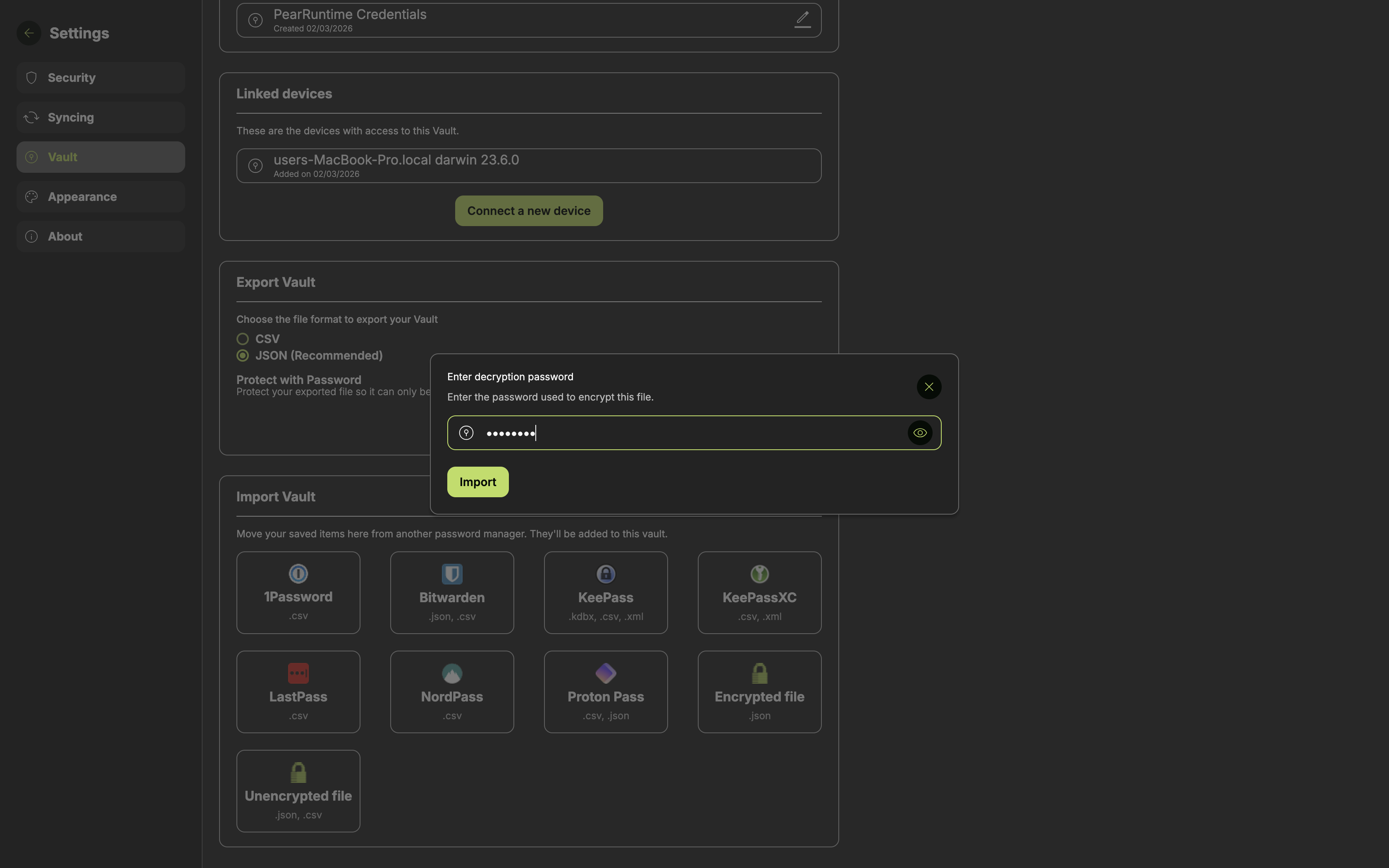Click Connect a new device
This screenshot has height=868, width=1389.
(x=528, y=211)
